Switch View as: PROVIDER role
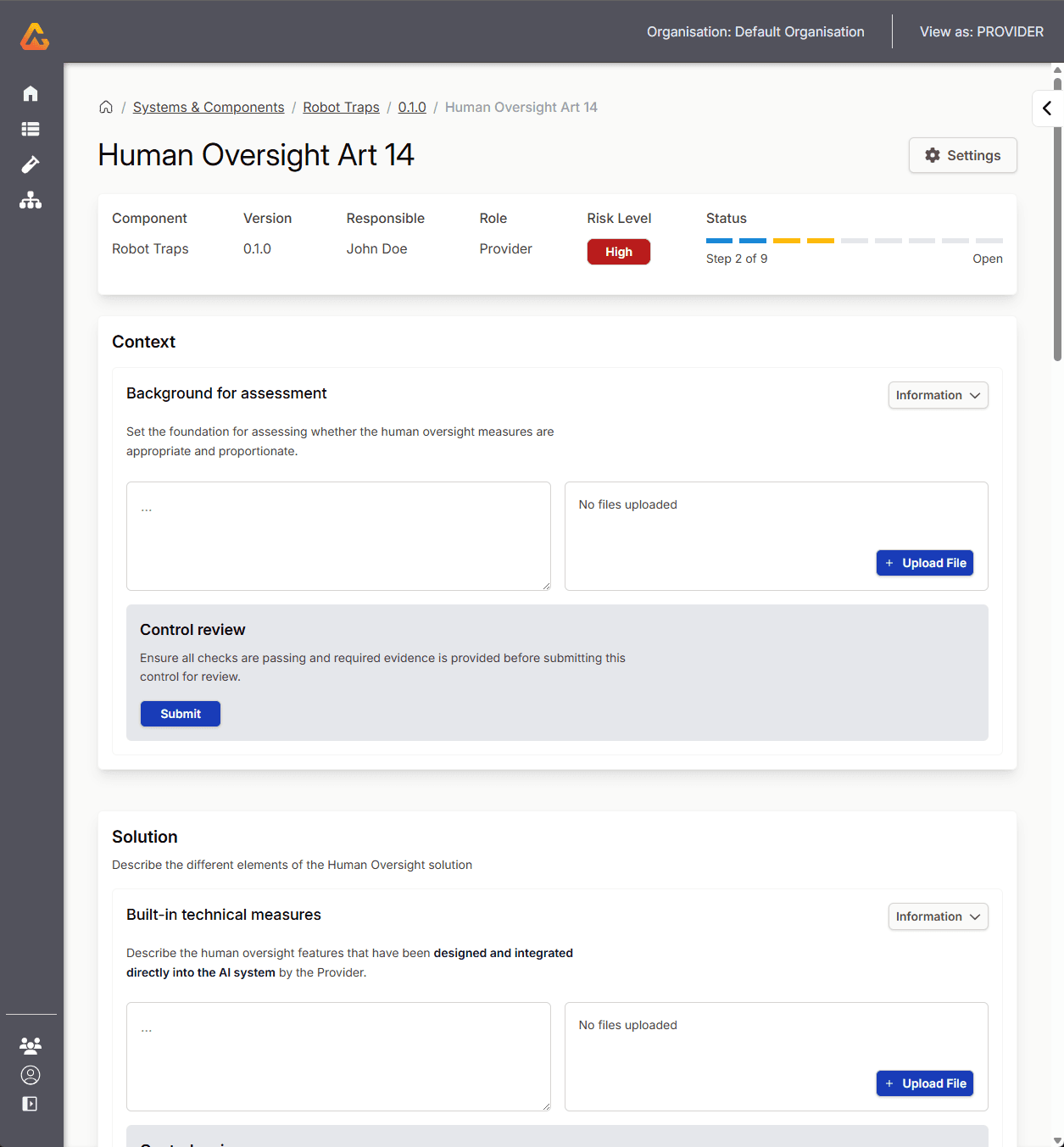The image size is (1064, 1147). click(x=981, y=31)
